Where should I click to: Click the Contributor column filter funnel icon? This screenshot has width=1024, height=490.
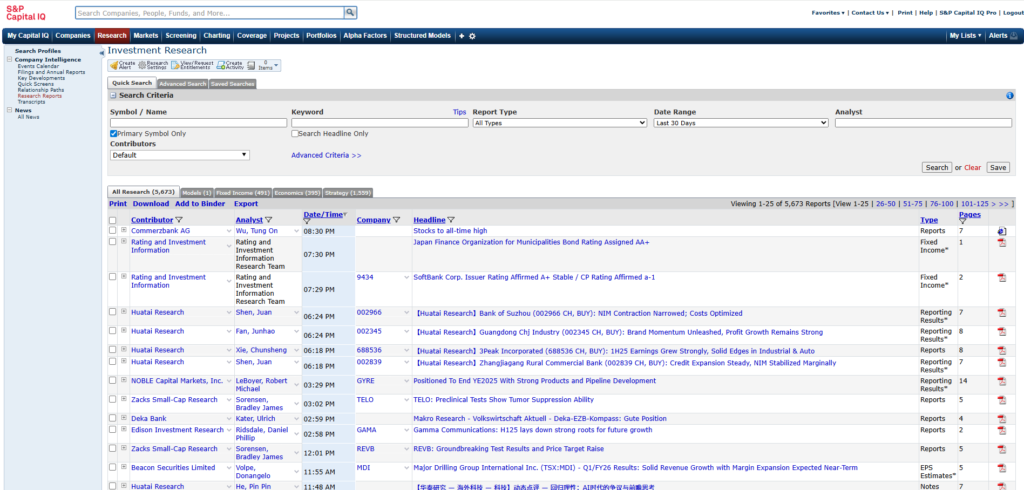pos(179,220)
